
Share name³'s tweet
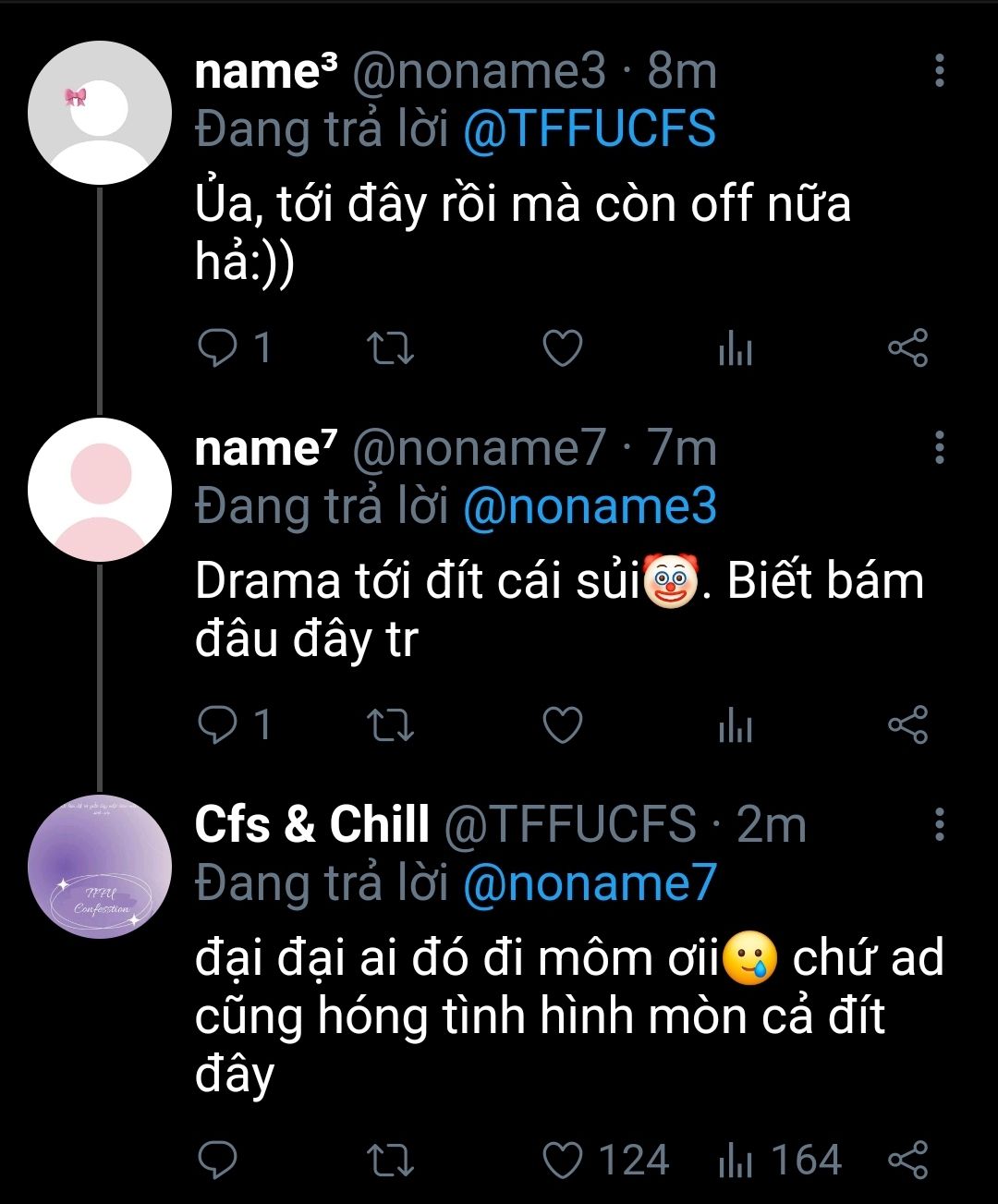pyautogui.click(x=907, y=348)
